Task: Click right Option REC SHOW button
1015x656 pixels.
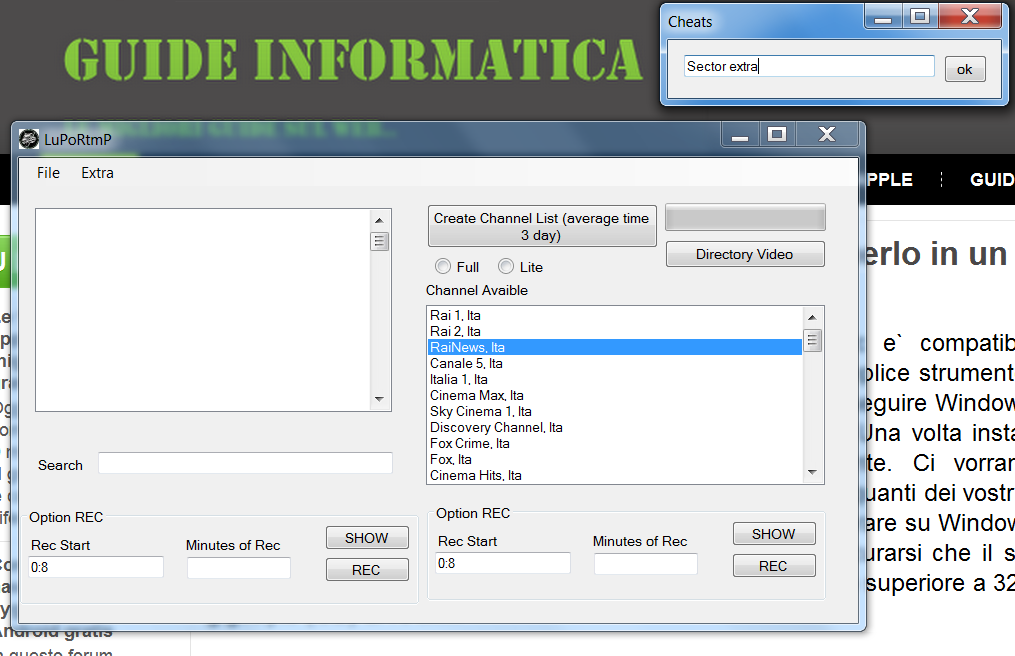Action: 774,534
